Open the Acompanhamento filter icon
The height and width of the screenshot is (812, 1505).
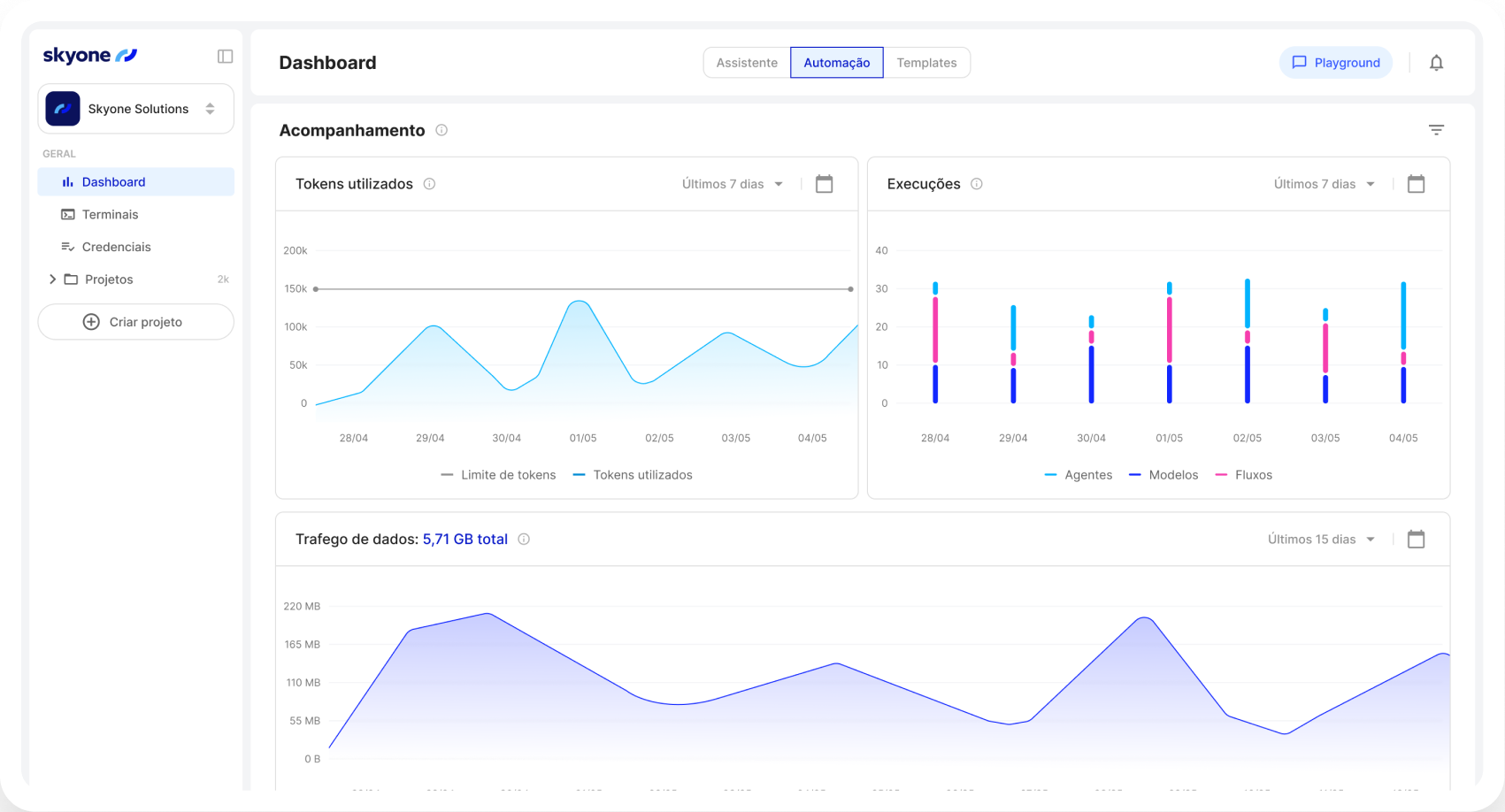pyautogui.click(x=1436, y=130)
